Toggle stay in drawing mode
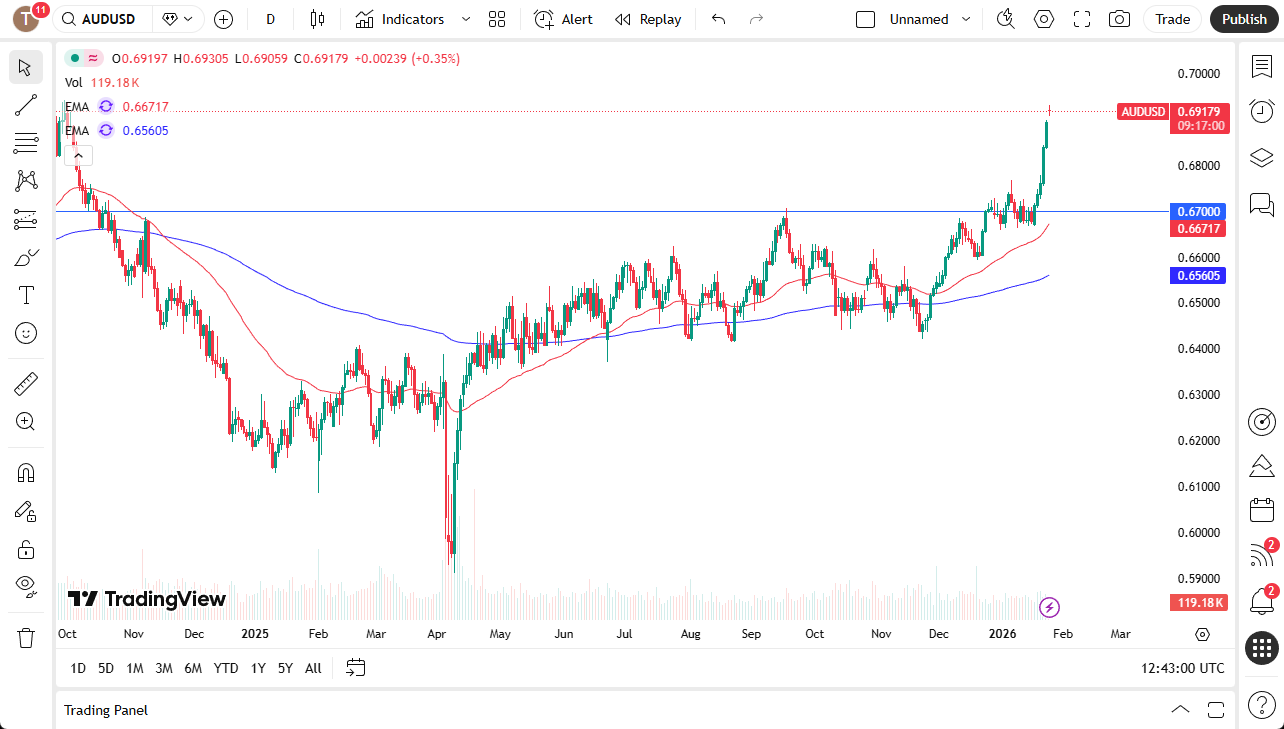Viewport: 1284px width, 729px height. (x=25, y=511)
